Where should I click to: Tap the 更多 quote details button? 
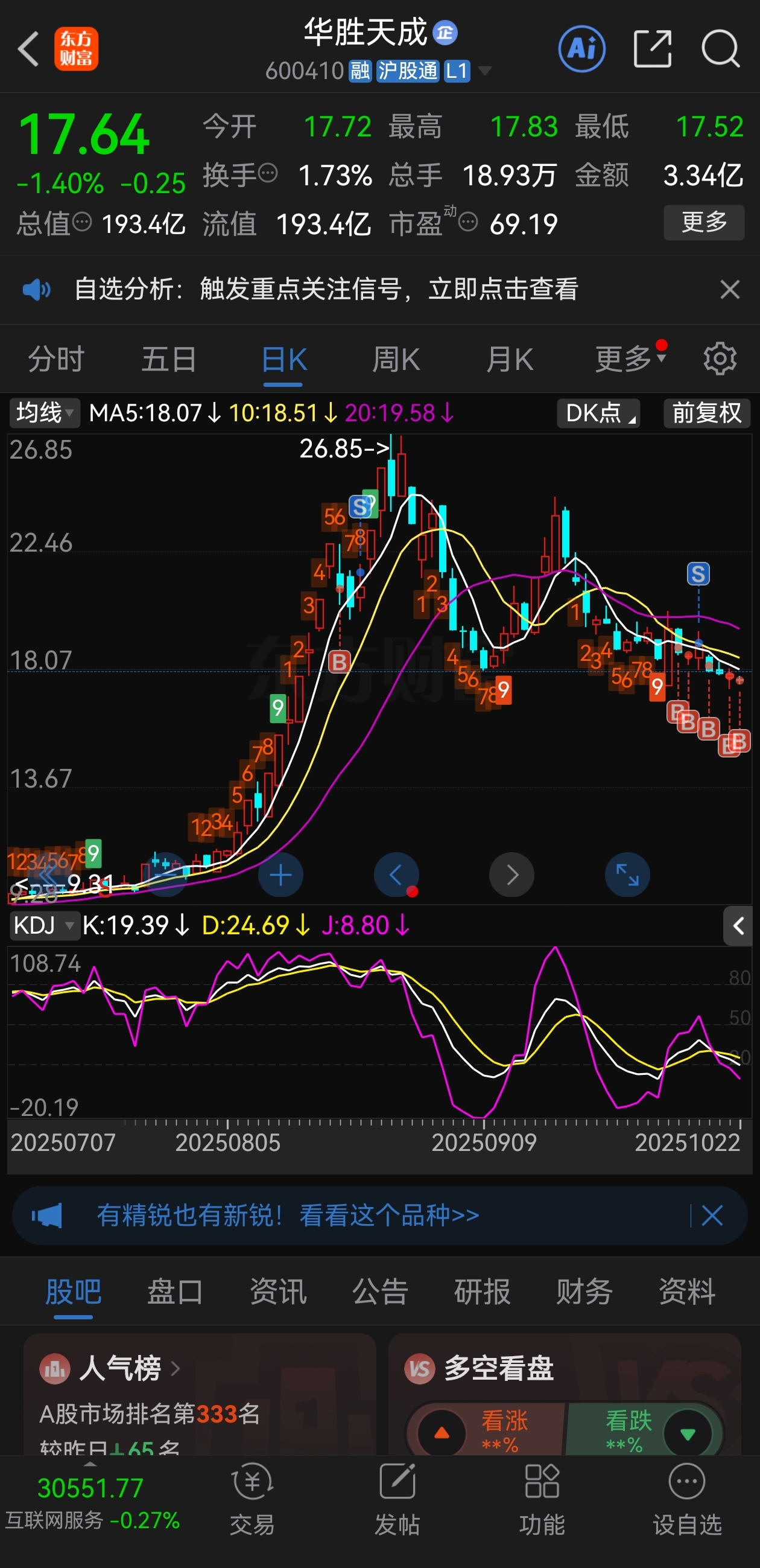pos(703,222)
